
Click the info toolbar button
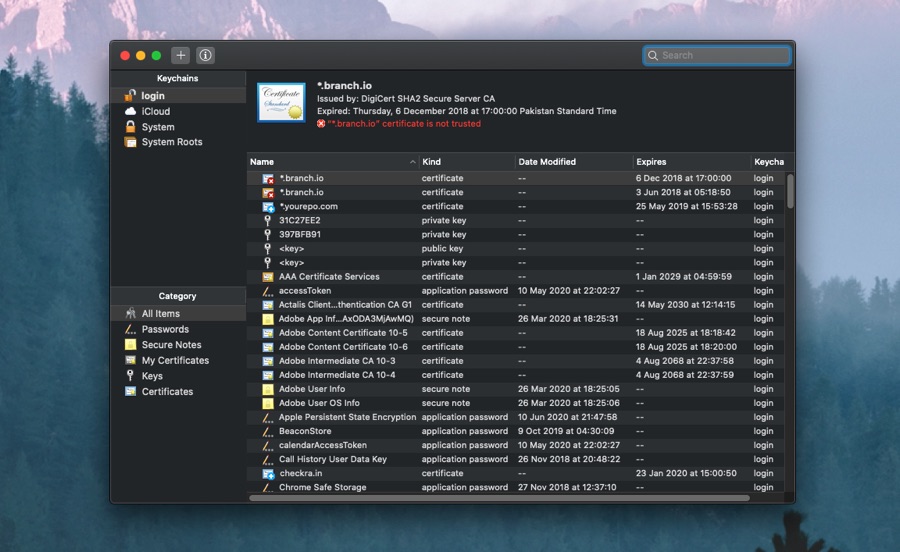pos(205,55)
